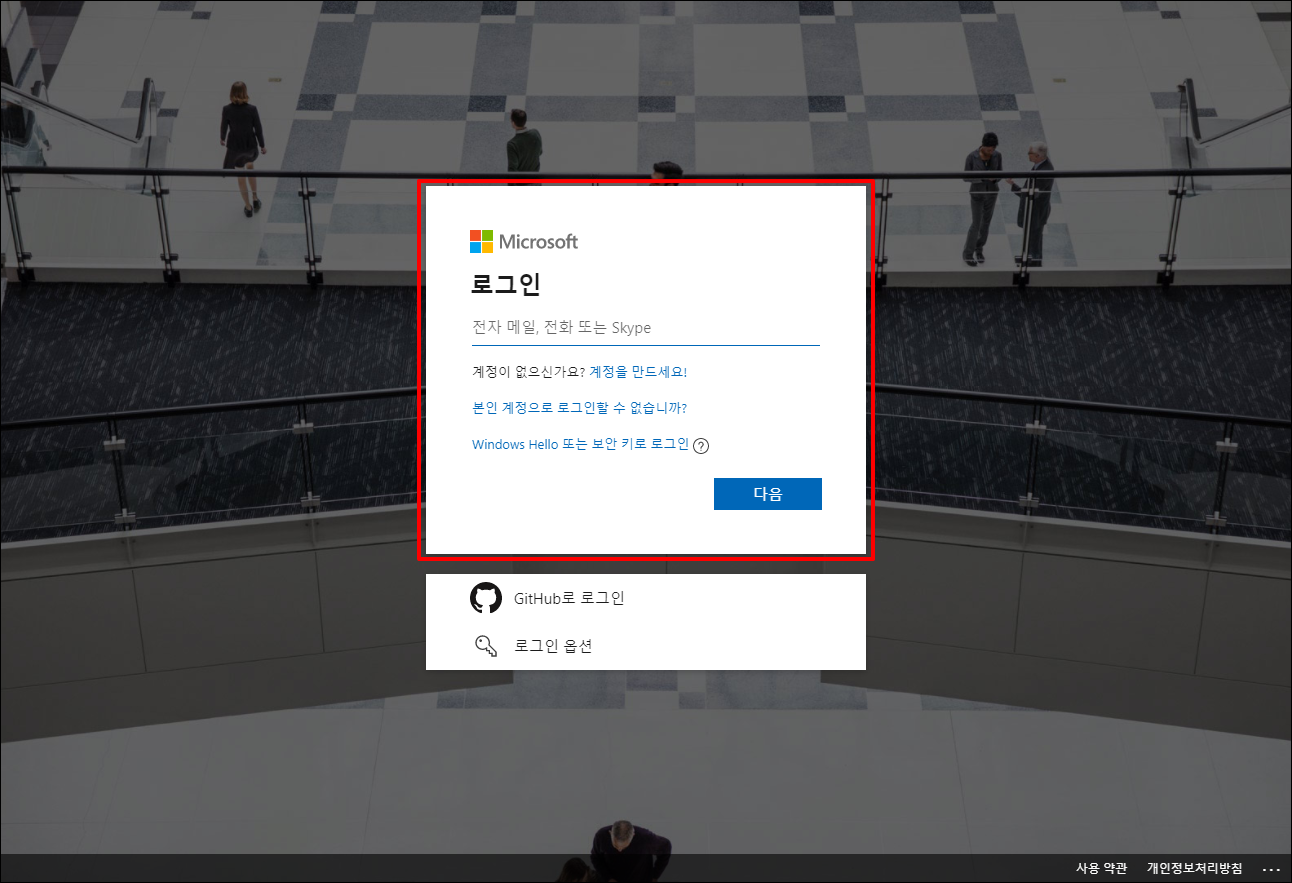This screenshot has height=883, width=1292.
Task: Focus the email, phone or Skype field
Action: click(646, 328)
